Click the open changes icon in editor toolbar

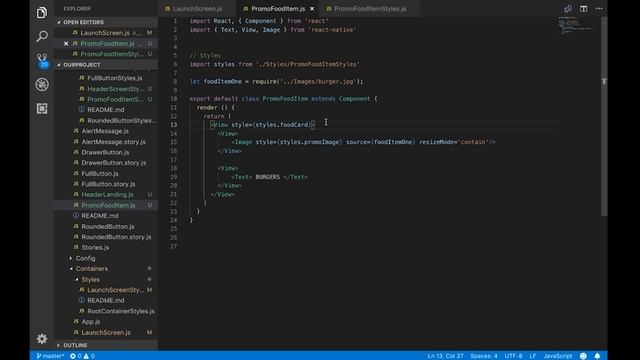click(568, 9)
